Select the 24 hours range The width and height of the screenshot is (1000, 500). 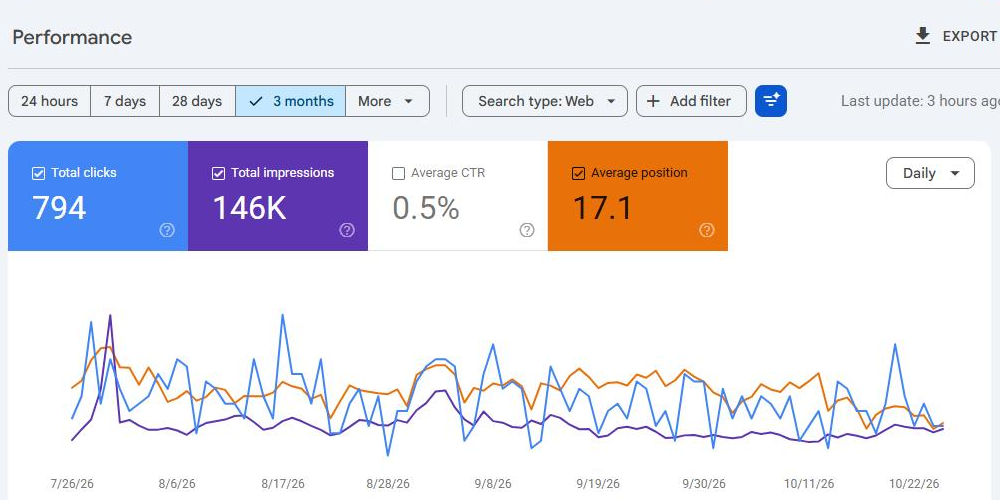tap(49, 101)
